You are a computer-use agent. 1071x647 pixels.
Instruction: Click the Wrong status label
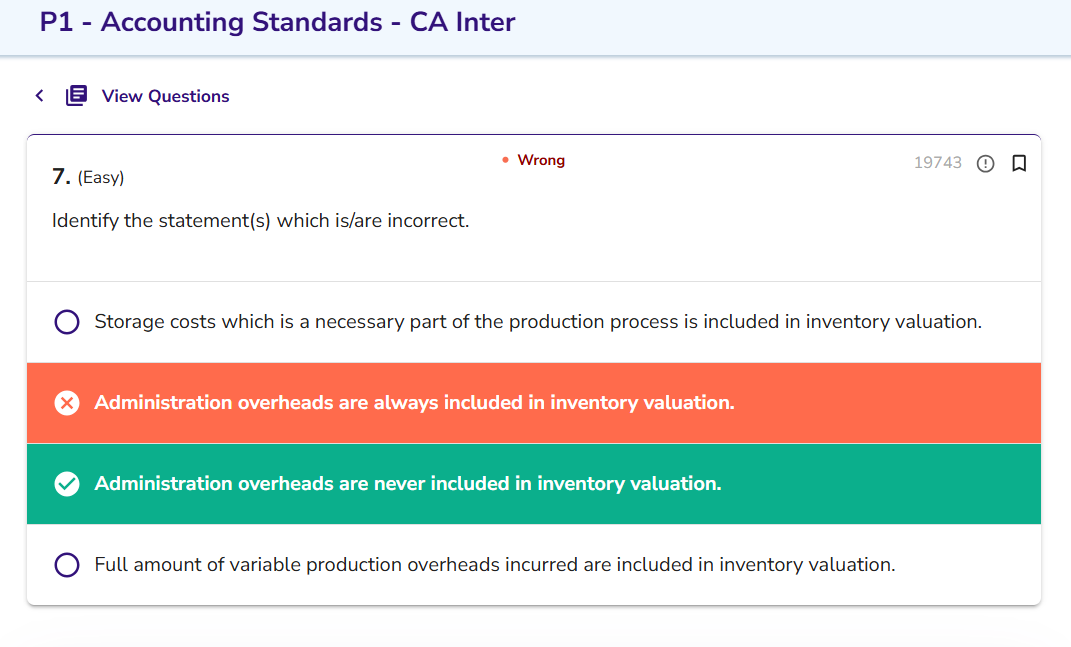(x=541, y=160)
